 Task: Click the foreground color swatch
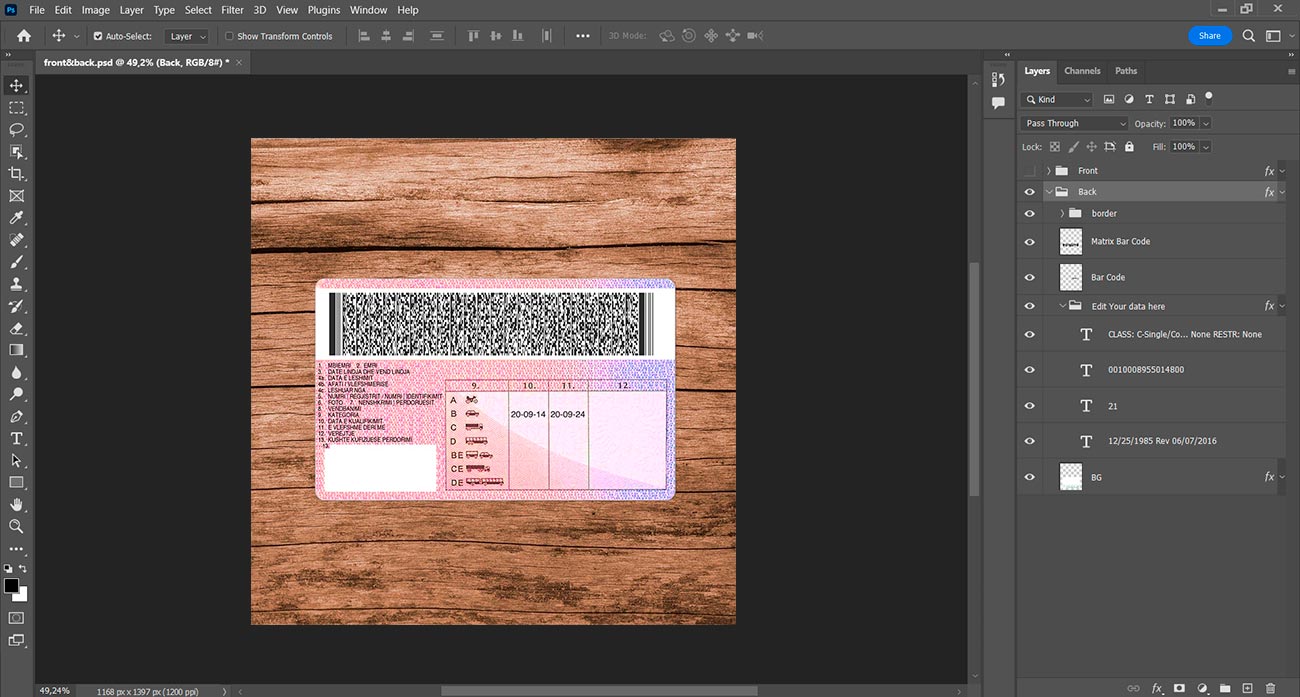[x=11, y=586]
